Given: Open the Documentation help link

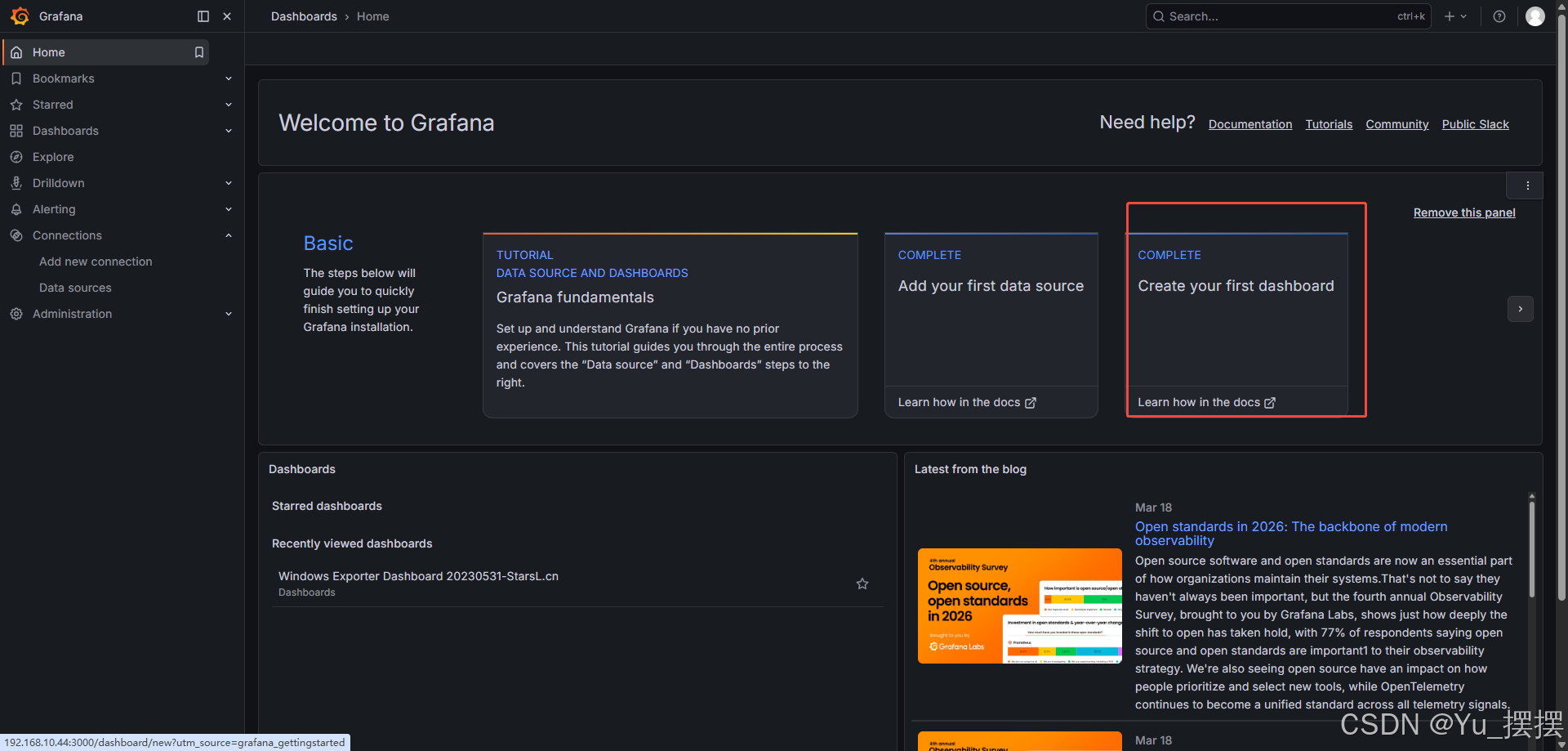Looking at the screenshot, I should [1250, 124].
